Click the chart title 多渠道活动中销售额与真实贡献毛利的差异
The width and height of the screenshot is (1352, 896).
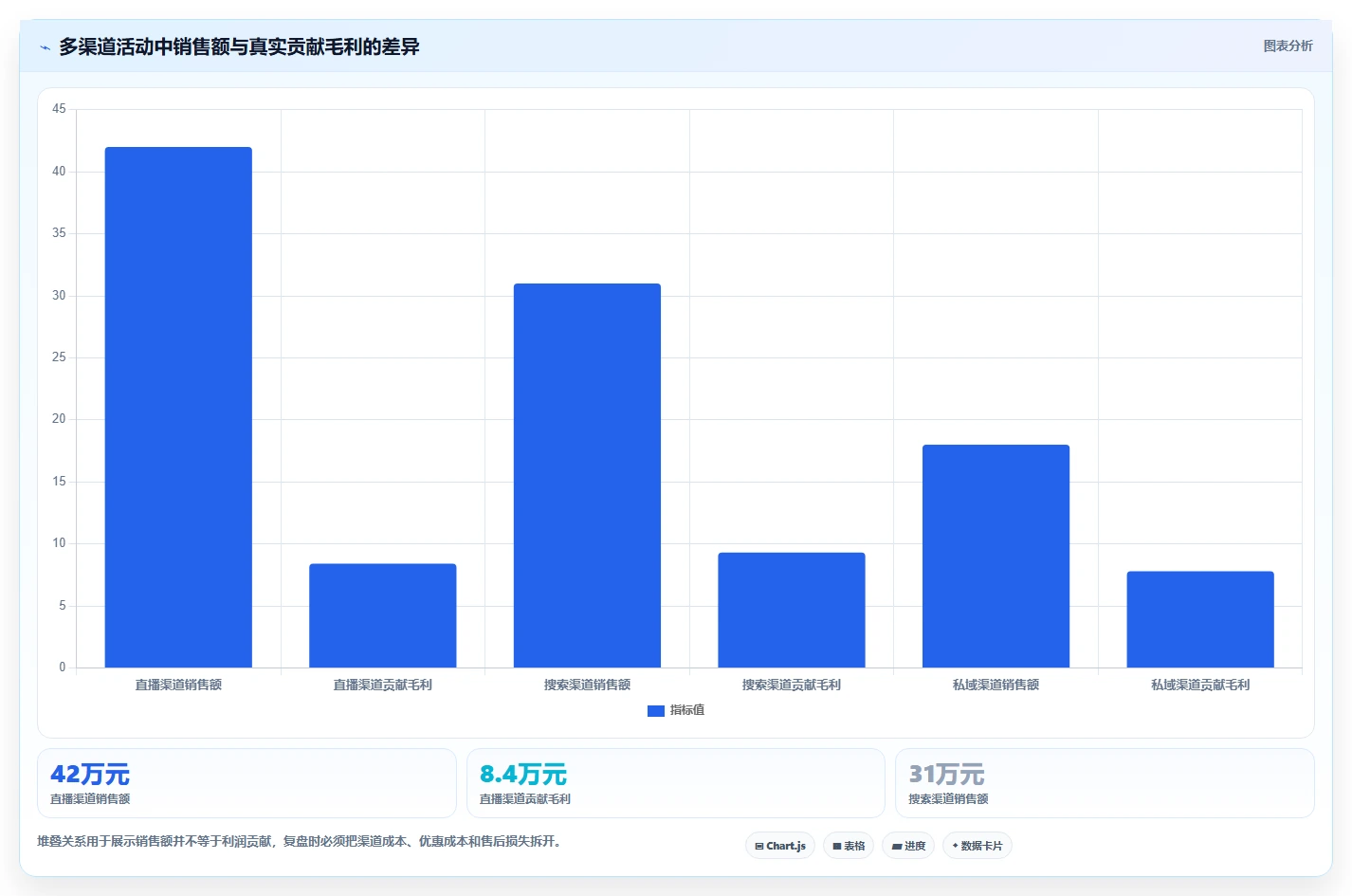pyautogui.click(x=239, y=46)
